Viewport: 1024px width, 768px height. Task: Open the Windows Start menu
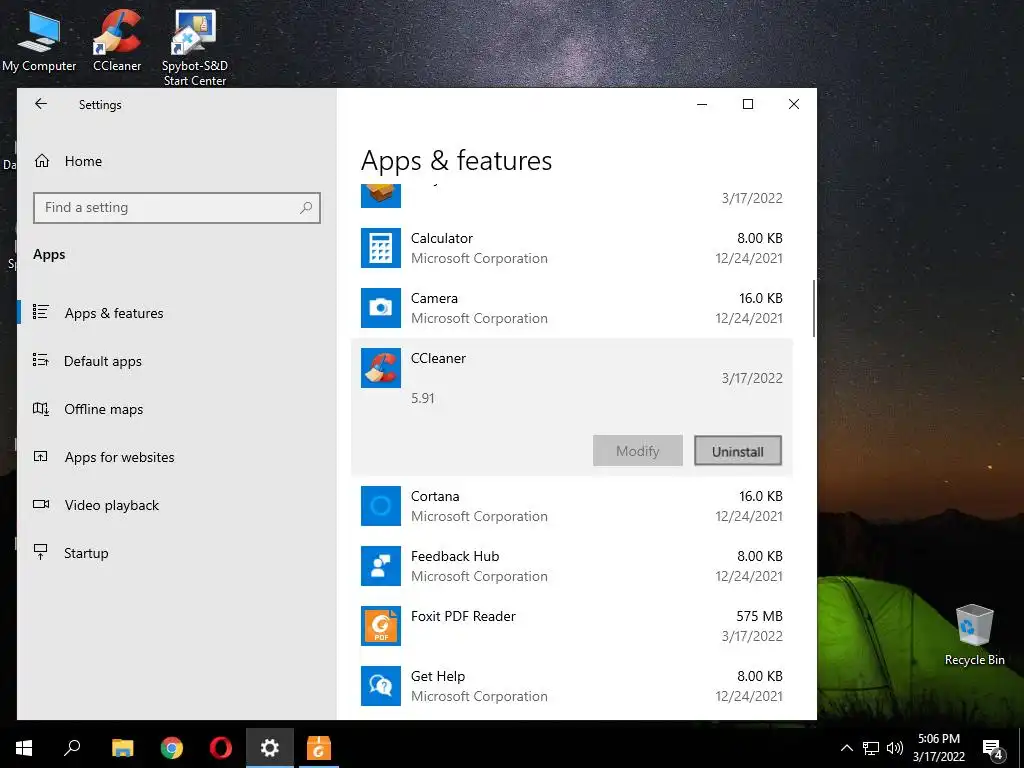coord(24,748)
